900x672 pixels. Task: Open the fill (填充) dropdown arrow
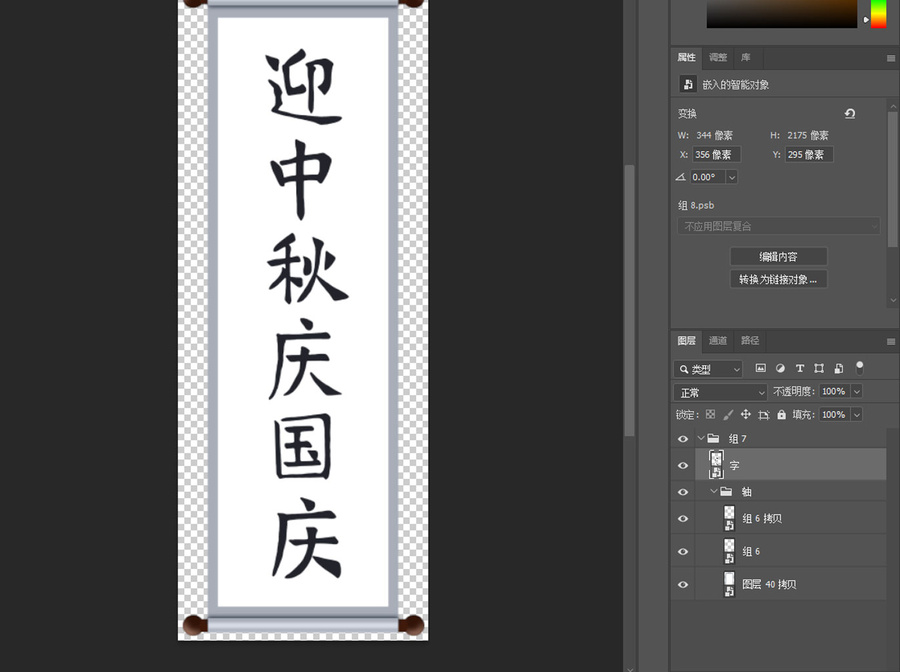[857, 414]
